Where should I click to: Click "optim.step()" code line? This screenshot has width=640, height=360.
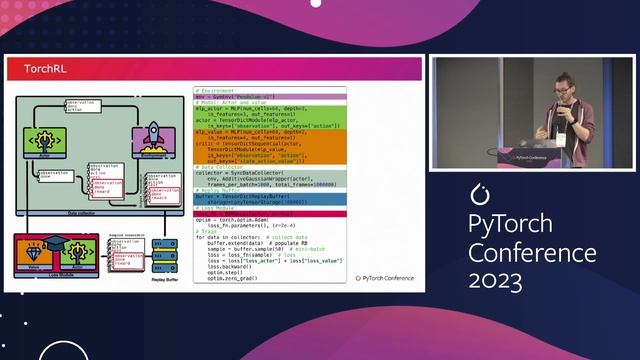225,272
